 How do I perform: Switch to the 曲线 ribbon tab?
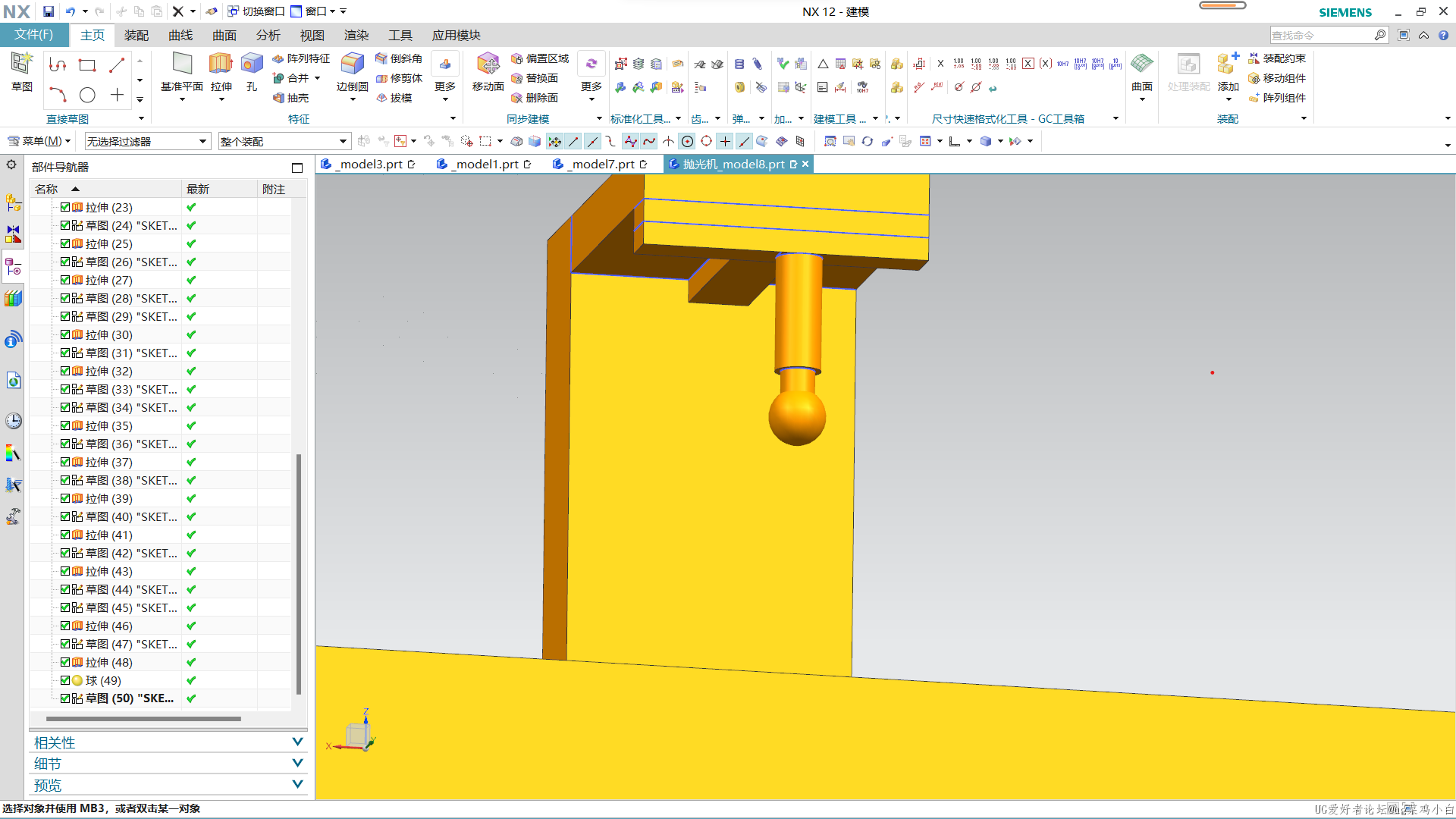[180, 35]
